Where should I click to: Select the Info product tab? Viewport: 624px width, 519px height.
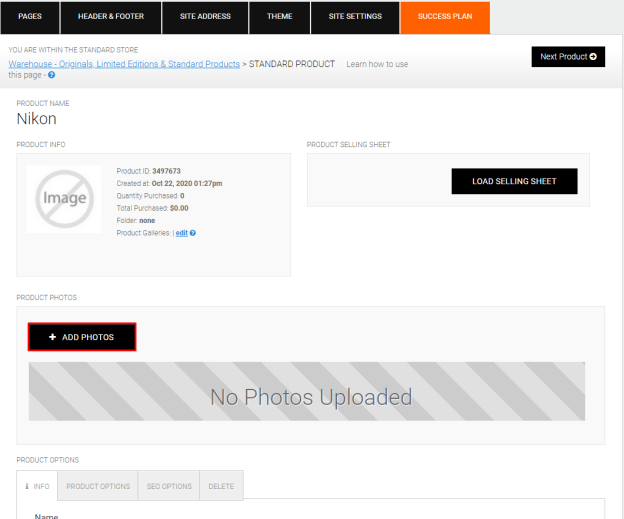click(37, 486)
